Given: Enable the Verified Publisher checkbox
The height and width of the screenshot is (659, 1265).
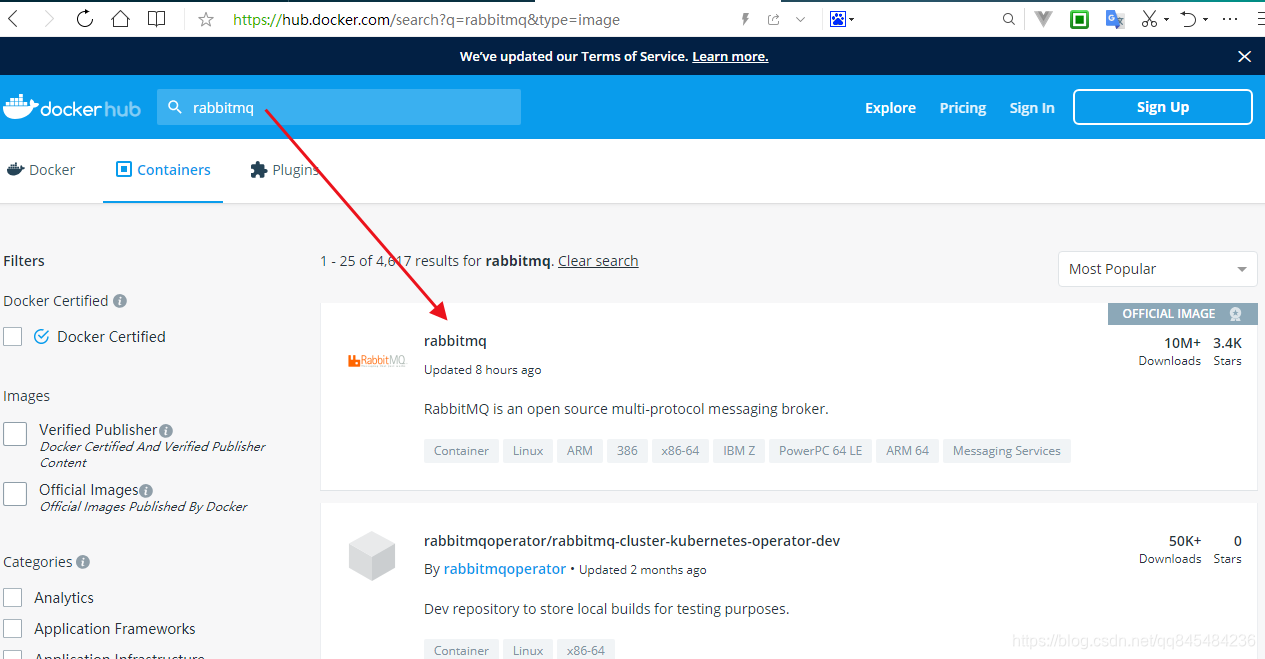Looking at the screenshot, I should tap(15, 433).
